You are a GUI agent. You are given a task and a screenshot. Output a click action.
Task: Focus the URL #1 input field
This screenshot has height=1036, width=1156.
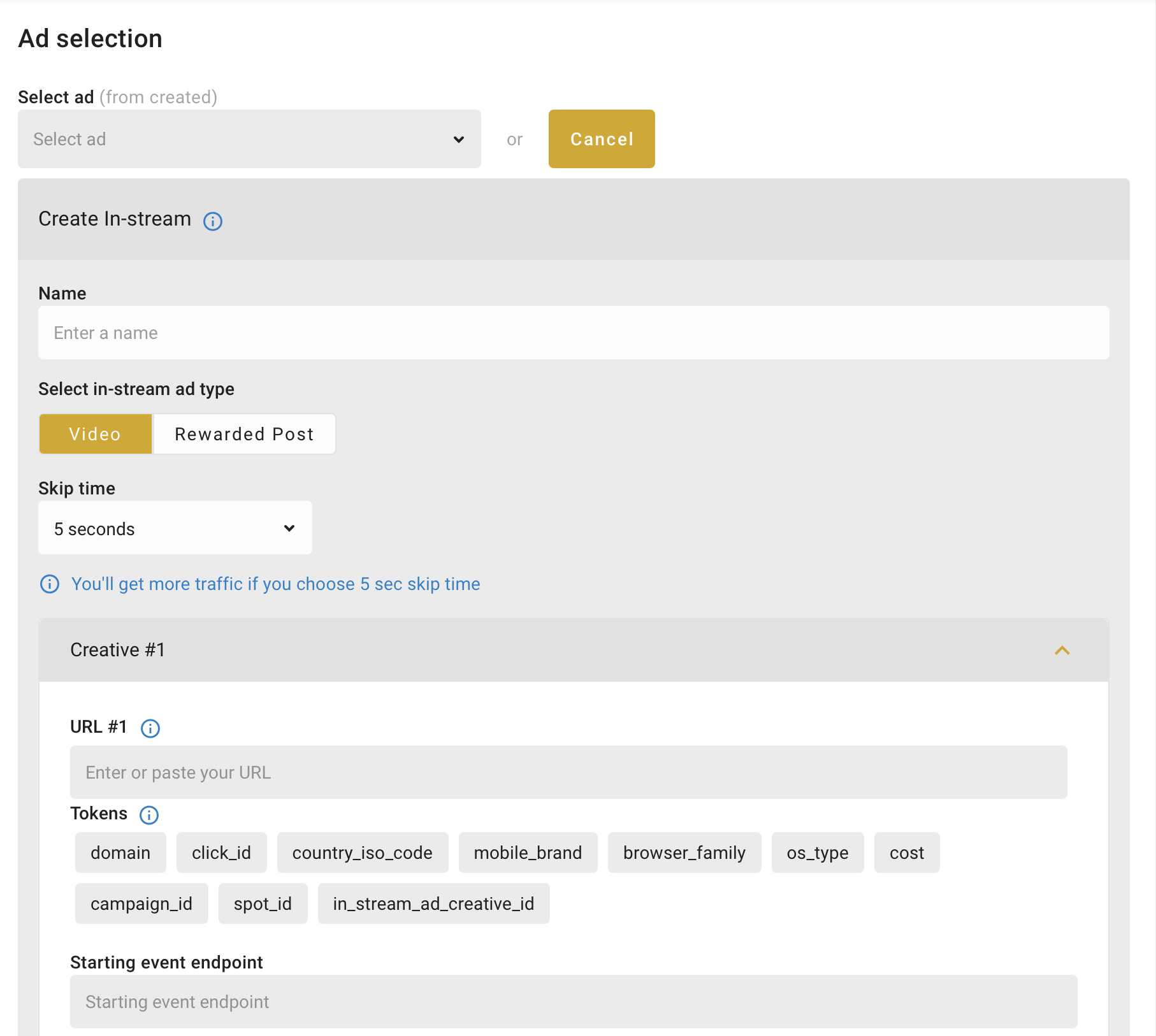click(x=568, y=772)
